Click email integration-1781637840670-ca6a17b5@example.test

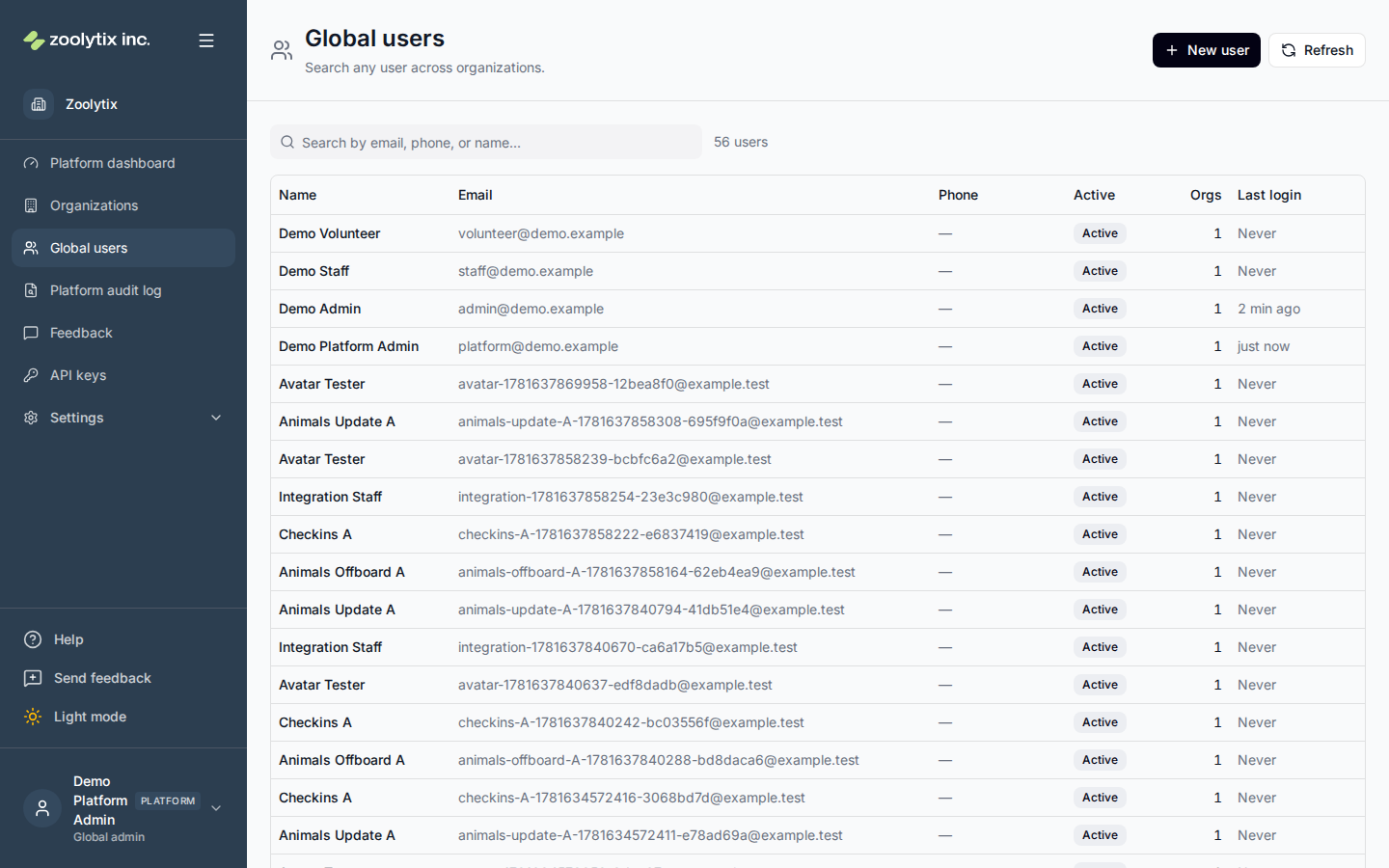click(628, 647)
